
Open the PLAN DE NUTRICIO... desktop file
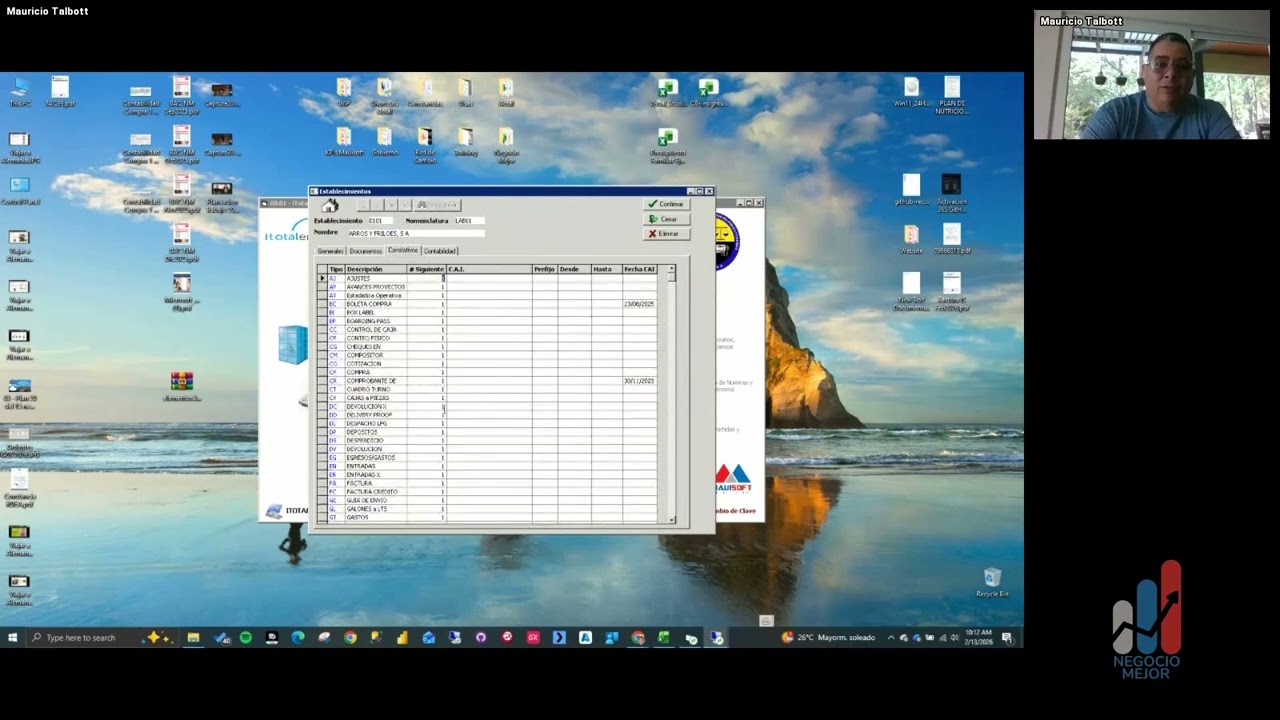[x=952, y=96]
